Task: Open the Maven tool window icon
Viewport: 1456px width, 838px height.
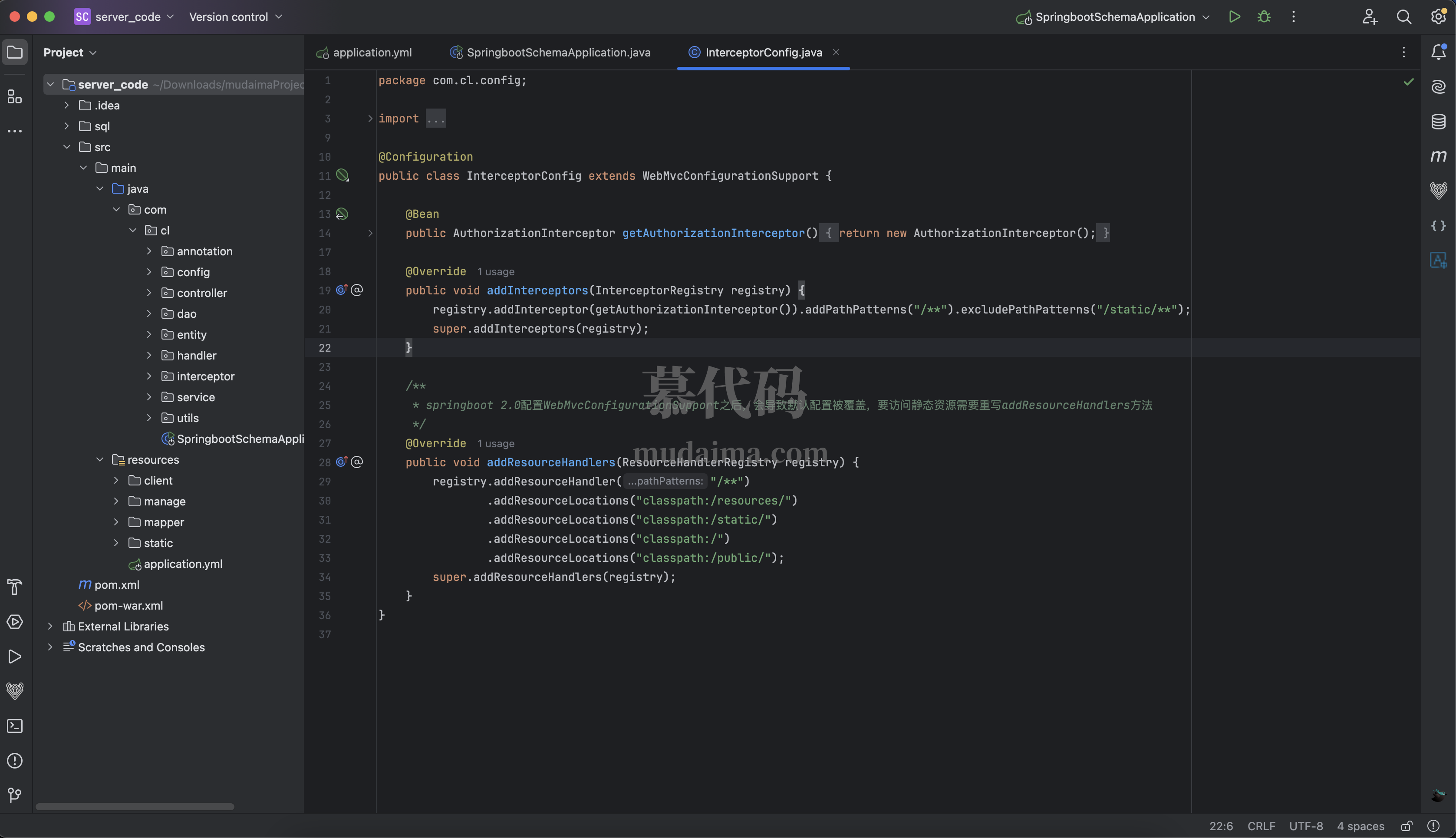Action: point(1438,156)
